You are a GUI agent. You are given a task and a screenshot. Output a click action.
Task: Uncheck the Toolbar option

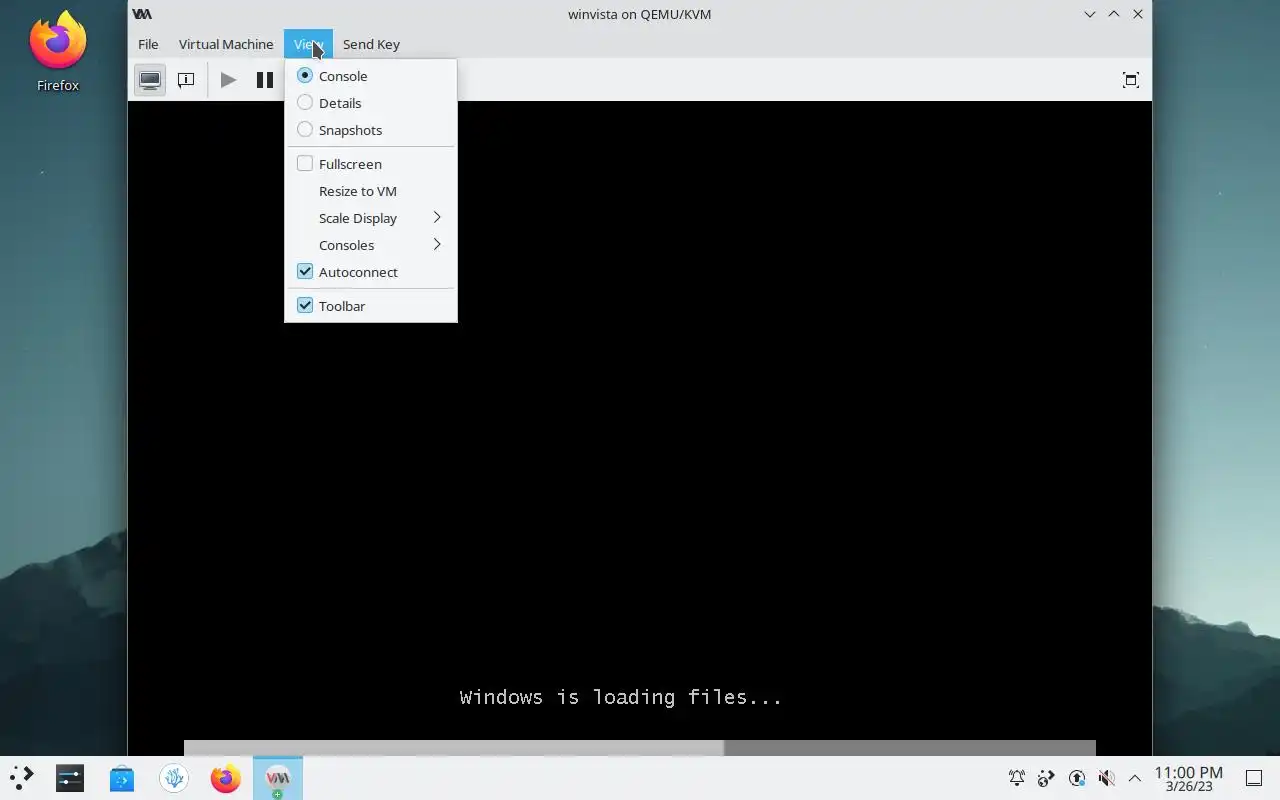371,306
